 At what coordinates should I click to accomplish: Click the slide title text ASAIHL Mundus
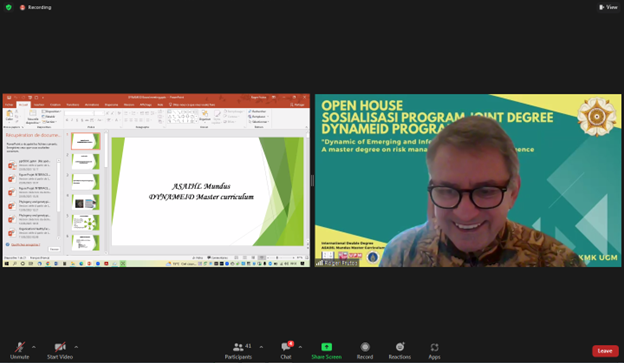pyautogui.click(x=201, y=186)
